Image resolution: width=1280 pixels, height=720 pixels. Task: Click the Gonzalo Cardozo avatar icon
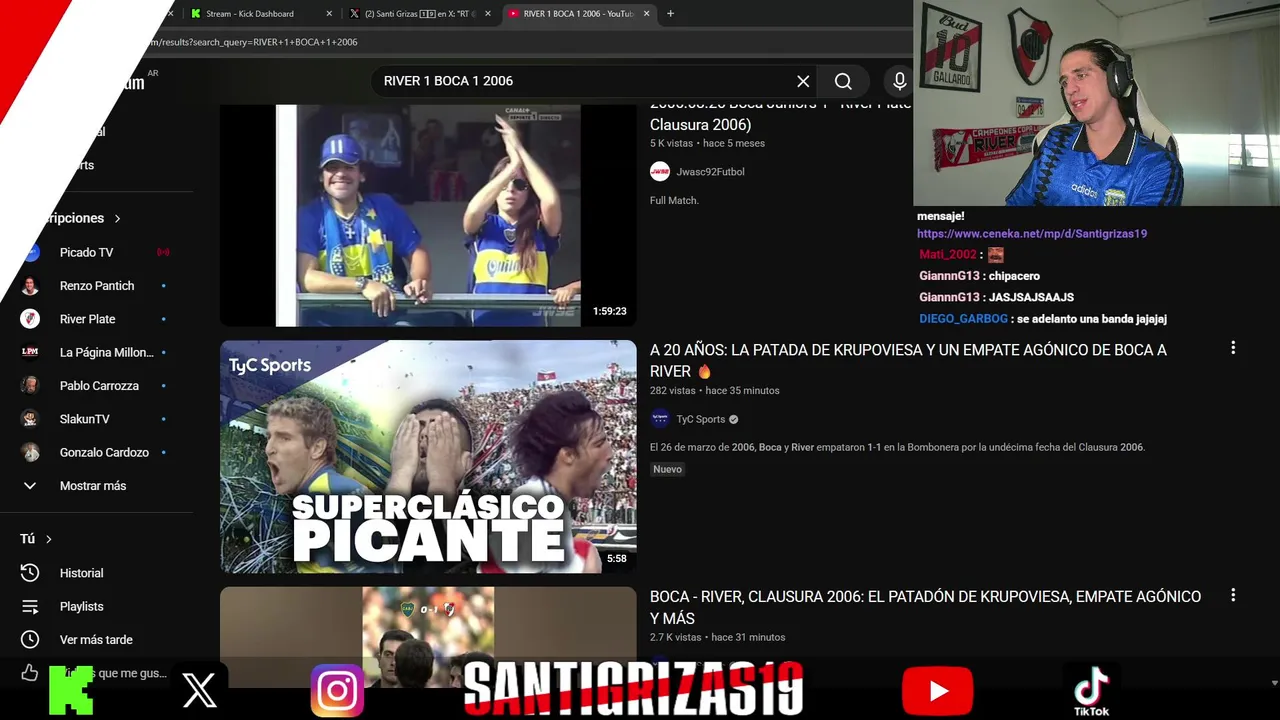pyautogui.click(x=30, y=452)
